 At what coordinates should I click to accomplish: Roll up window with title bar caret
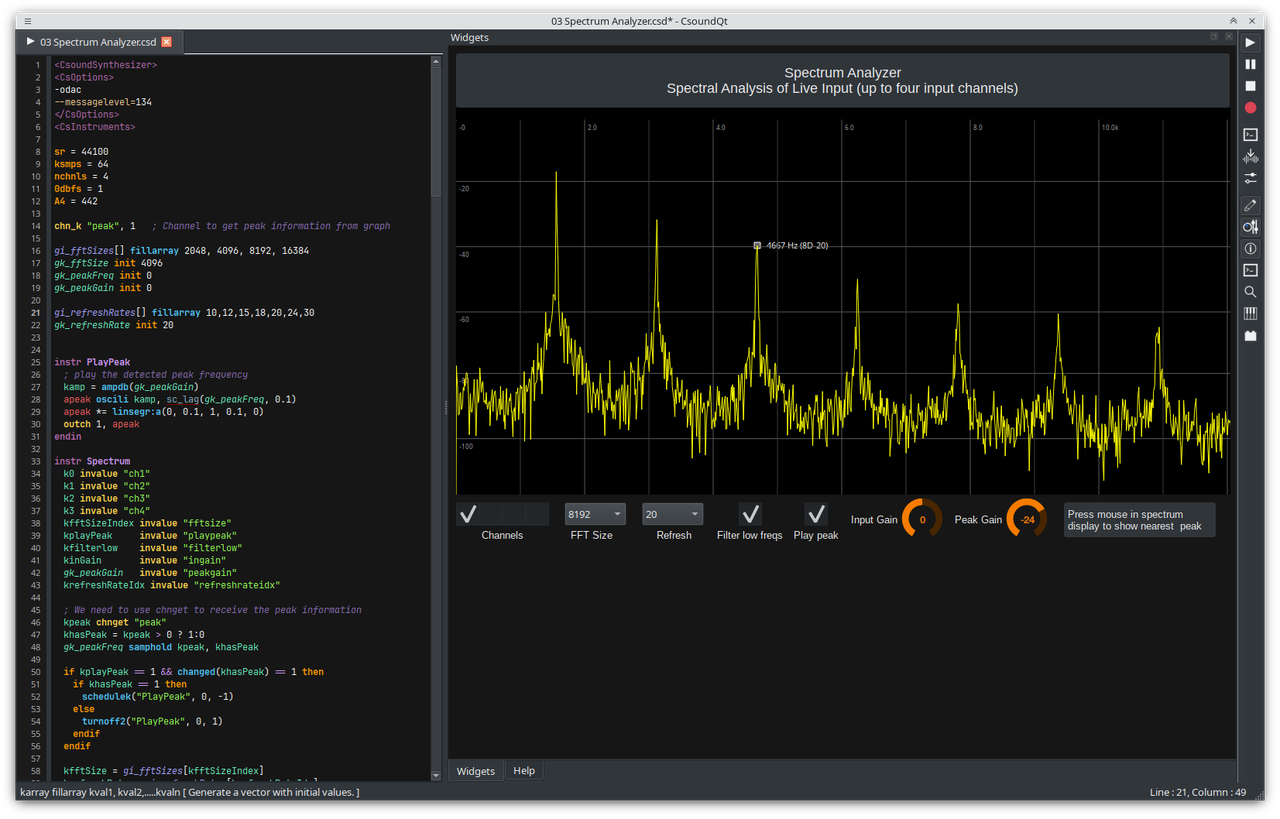coord(1234,20)
